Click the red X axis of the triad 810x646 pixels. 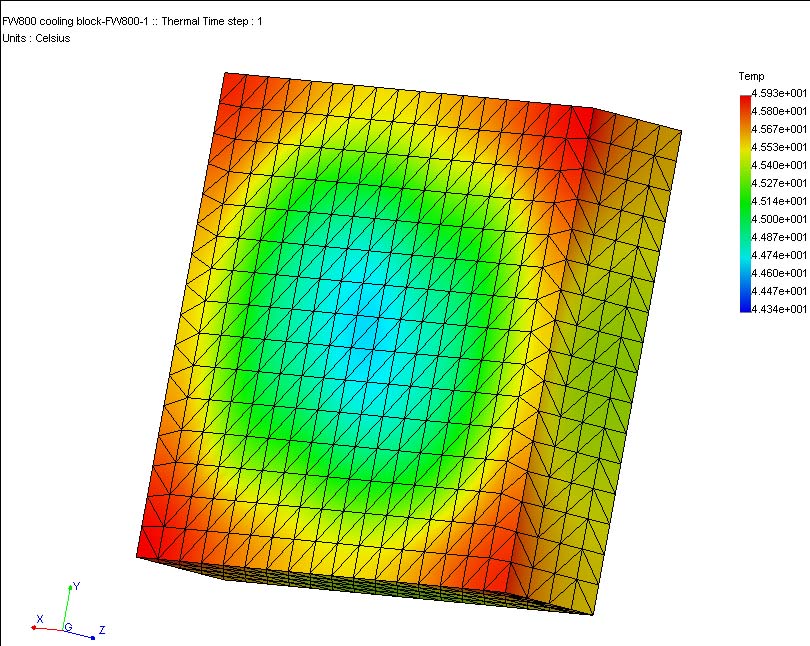(x=48, y=629)
